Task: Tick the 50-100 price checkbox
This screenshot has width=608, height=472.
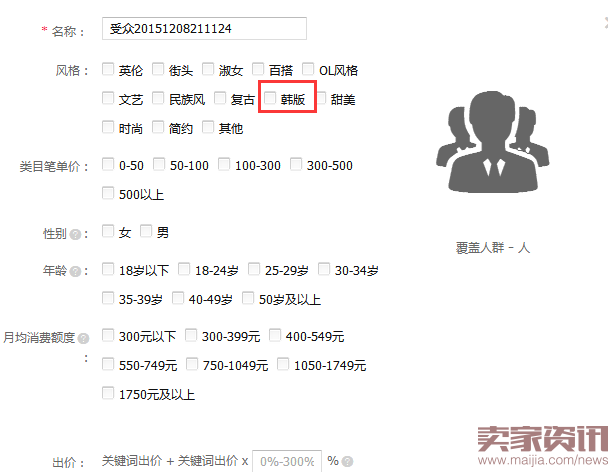Action: tap(159, 164)
